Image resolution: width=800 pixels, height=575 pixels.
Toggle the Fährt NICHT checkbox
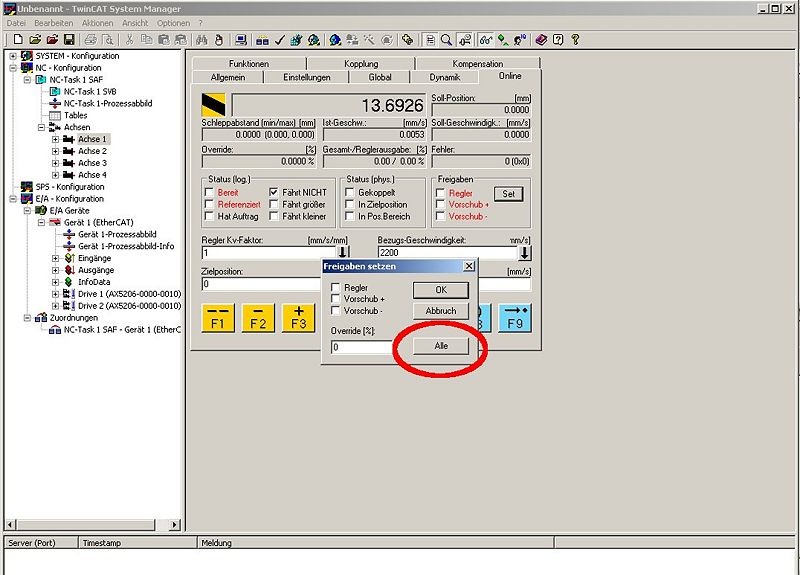click(x=274, y=192)
